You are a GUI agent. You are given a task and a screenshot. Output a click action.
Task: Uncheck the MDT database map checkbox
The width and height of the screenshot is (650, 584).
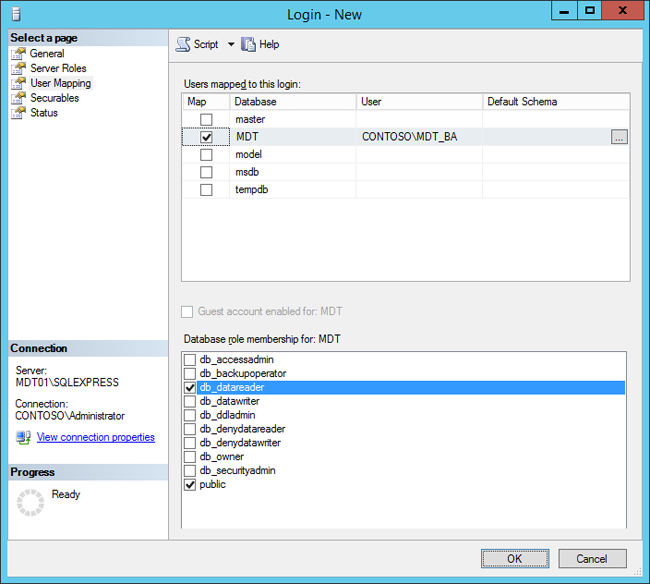click(206, 137)
